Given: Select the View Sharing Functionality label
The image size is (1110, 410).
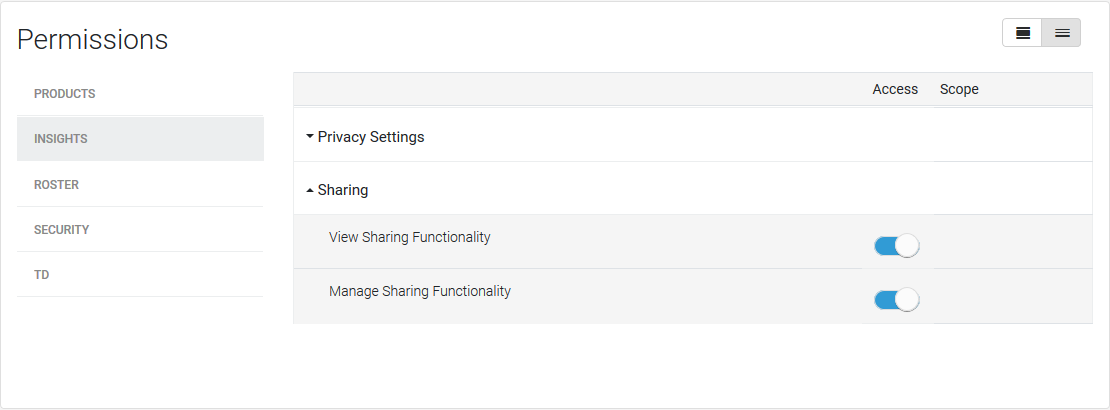Looking at the screenshot, I should 410,237.
